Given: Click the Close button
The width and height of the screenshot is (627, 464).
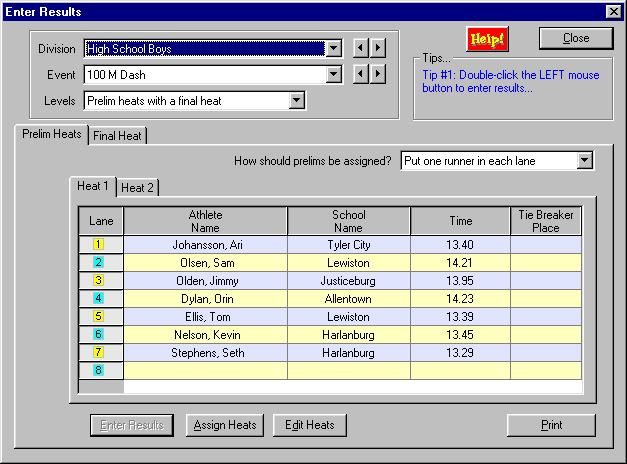Looking at the screenshot, I should pos(576,38).
